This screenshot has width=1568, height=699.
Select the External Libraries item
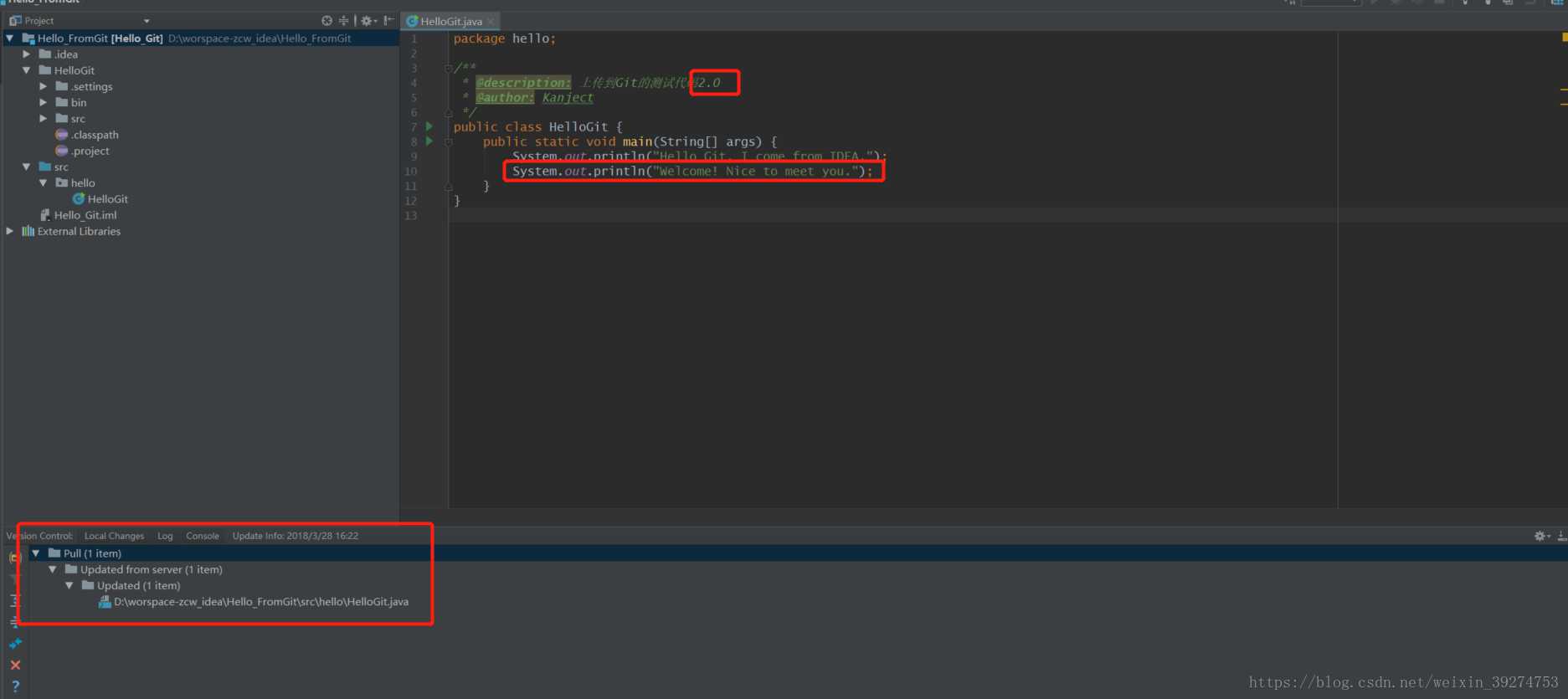[79, 231]
